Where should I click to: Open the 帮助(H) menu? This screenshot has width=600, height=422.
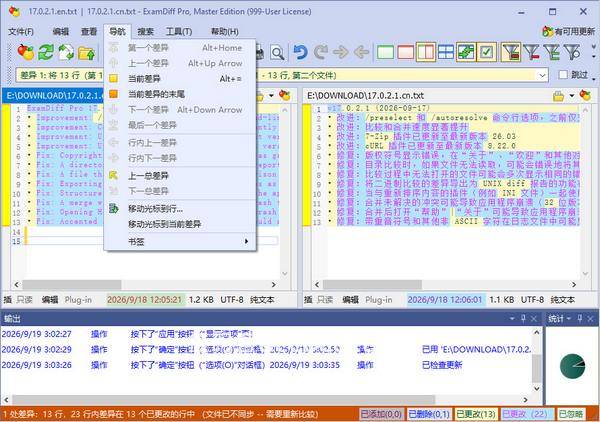225,32
